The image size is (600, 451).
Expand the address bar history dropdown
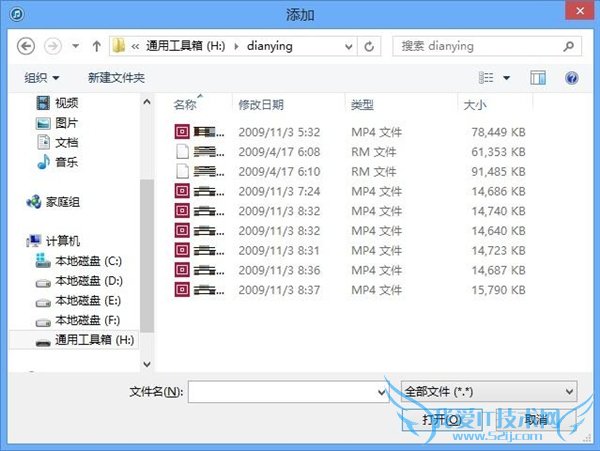(349, 47)
